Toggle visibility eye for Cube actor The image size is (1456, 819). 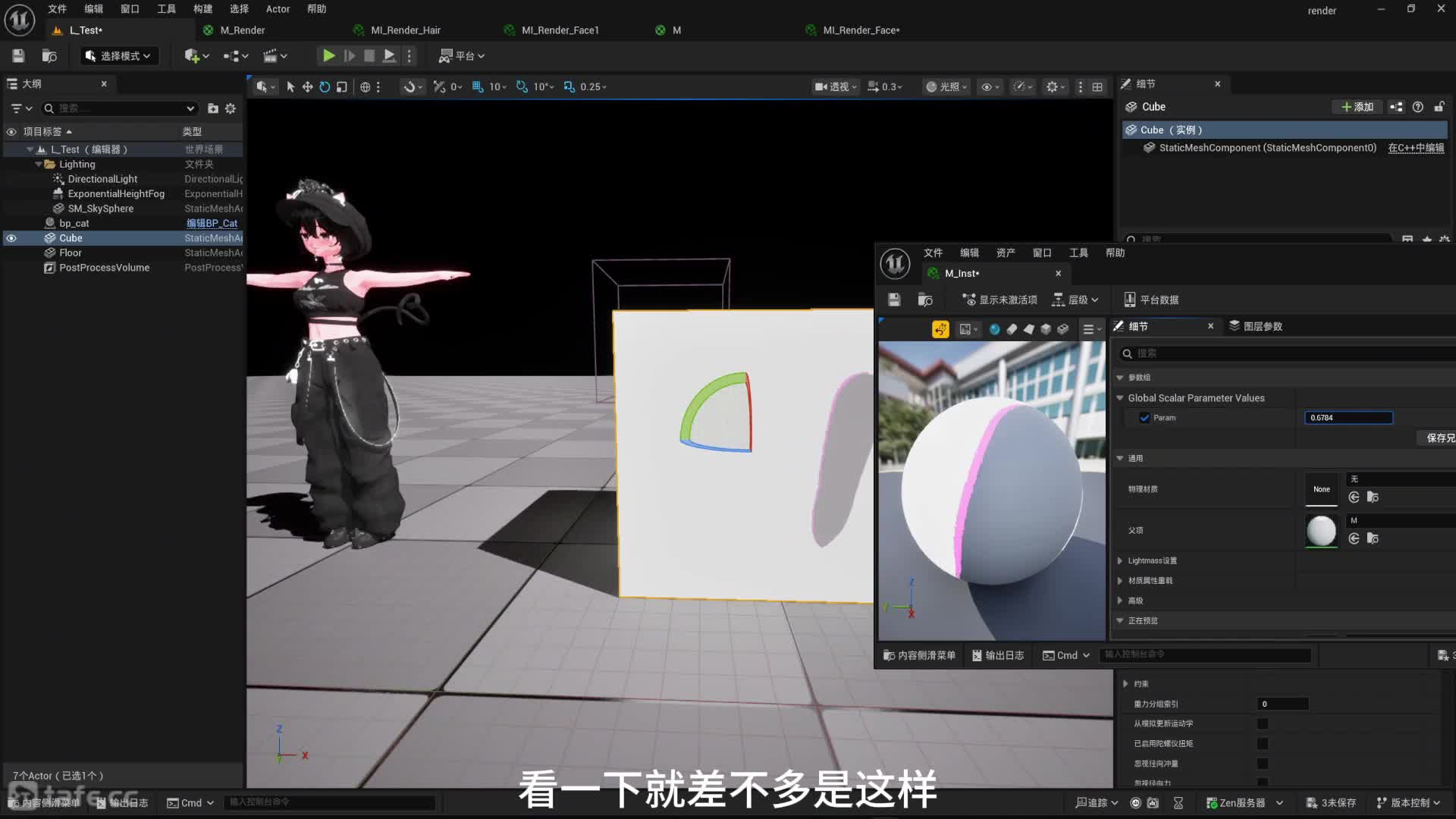[x=11, y=238]
